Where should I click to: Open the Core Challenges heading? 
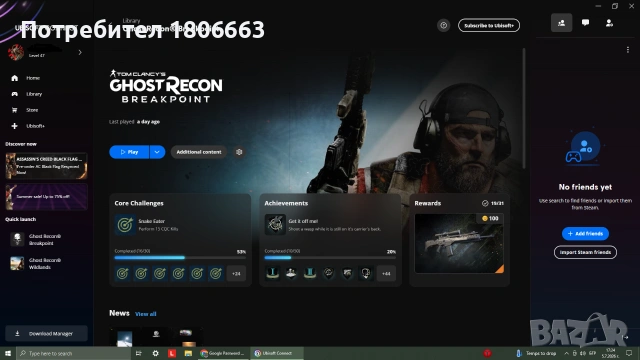tap(139, 203)
